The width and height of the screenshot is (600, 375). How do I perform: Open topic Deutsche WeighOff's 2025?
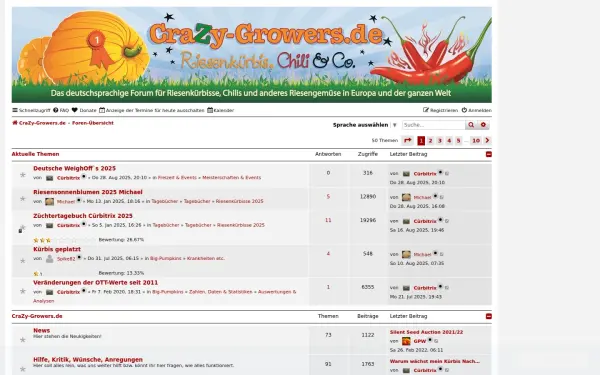[74, 168]
